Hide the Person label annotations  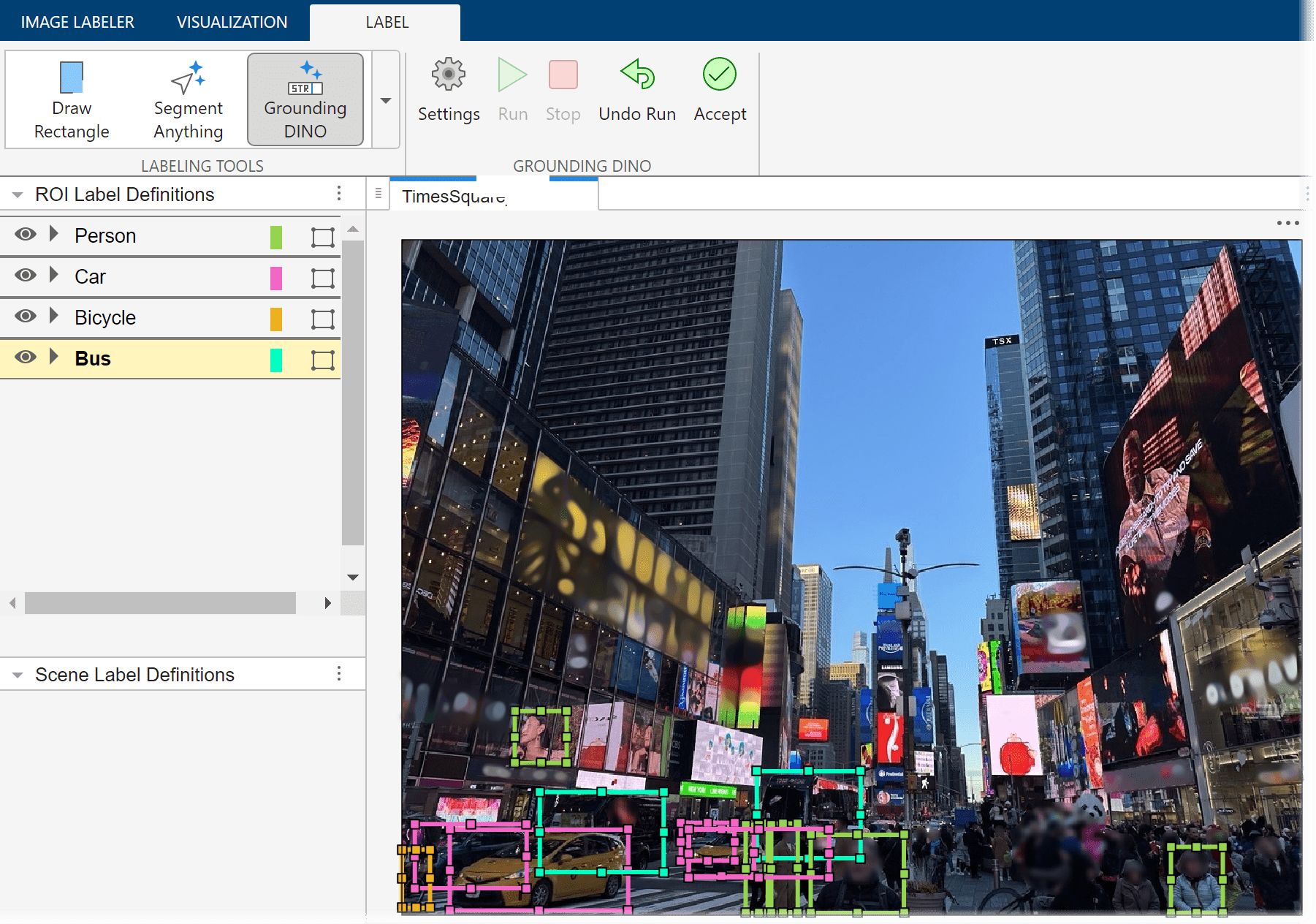25,234
